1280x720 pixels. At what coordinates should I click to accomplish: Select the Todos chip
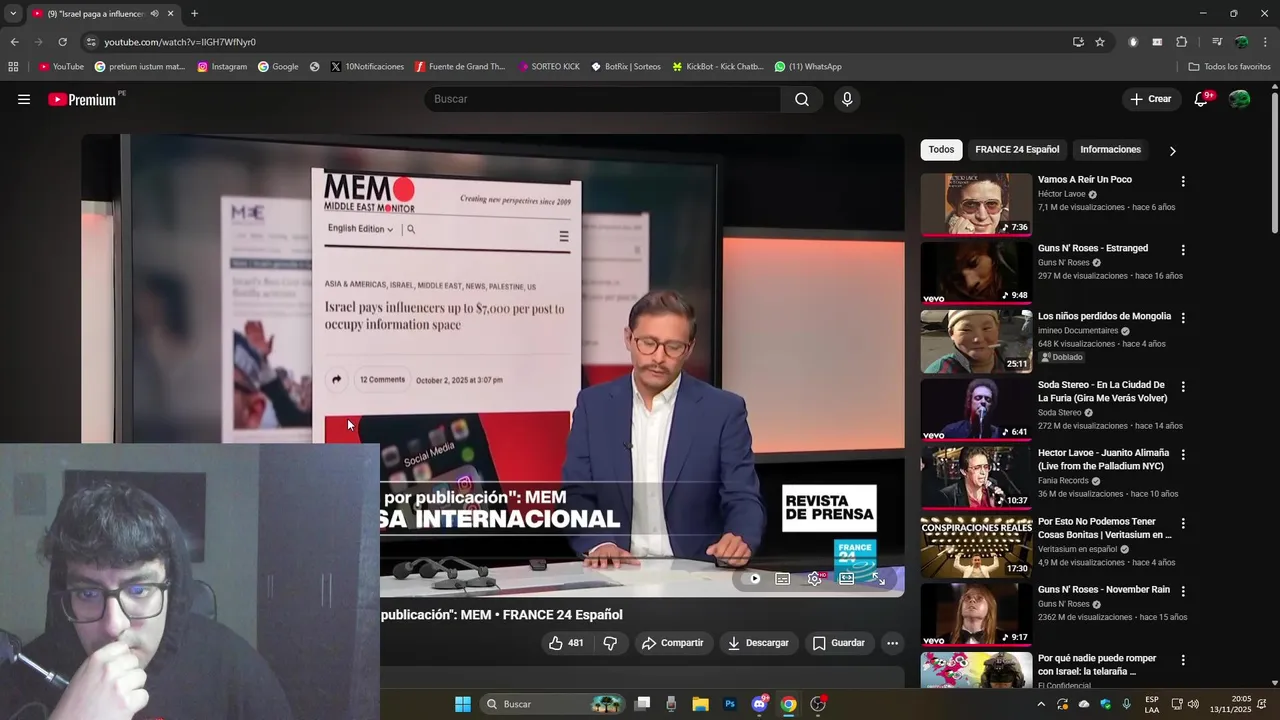[x=941, y=150]
